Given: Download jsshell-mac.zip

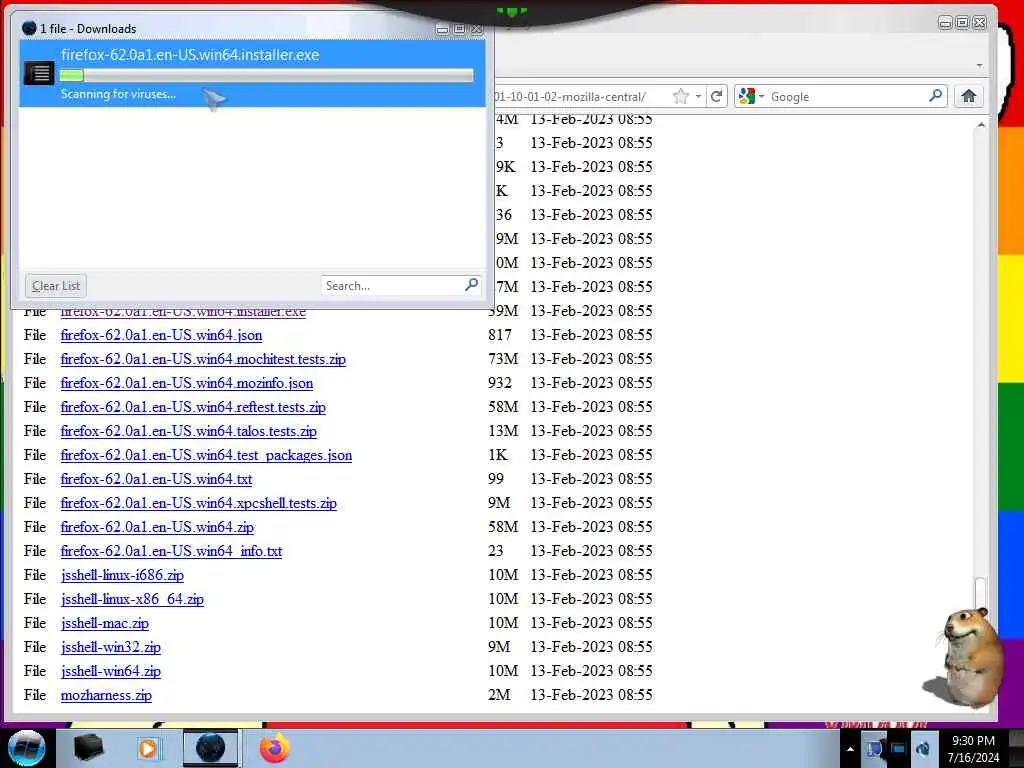Looking at the screenshot, I should point(104,624).
